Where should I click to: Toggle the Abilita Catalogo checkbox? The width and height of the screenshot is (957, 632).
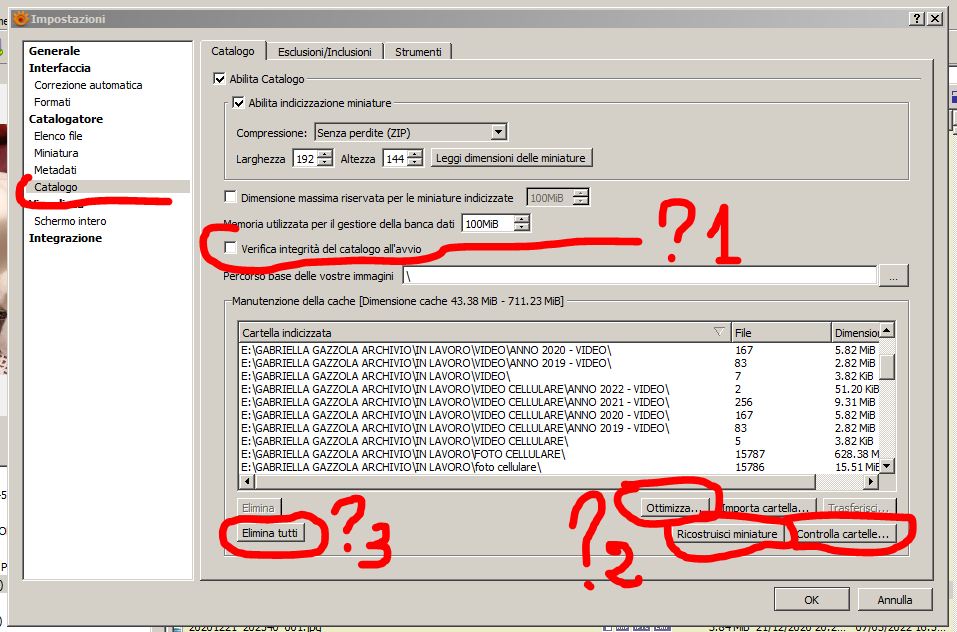(219, 79)
